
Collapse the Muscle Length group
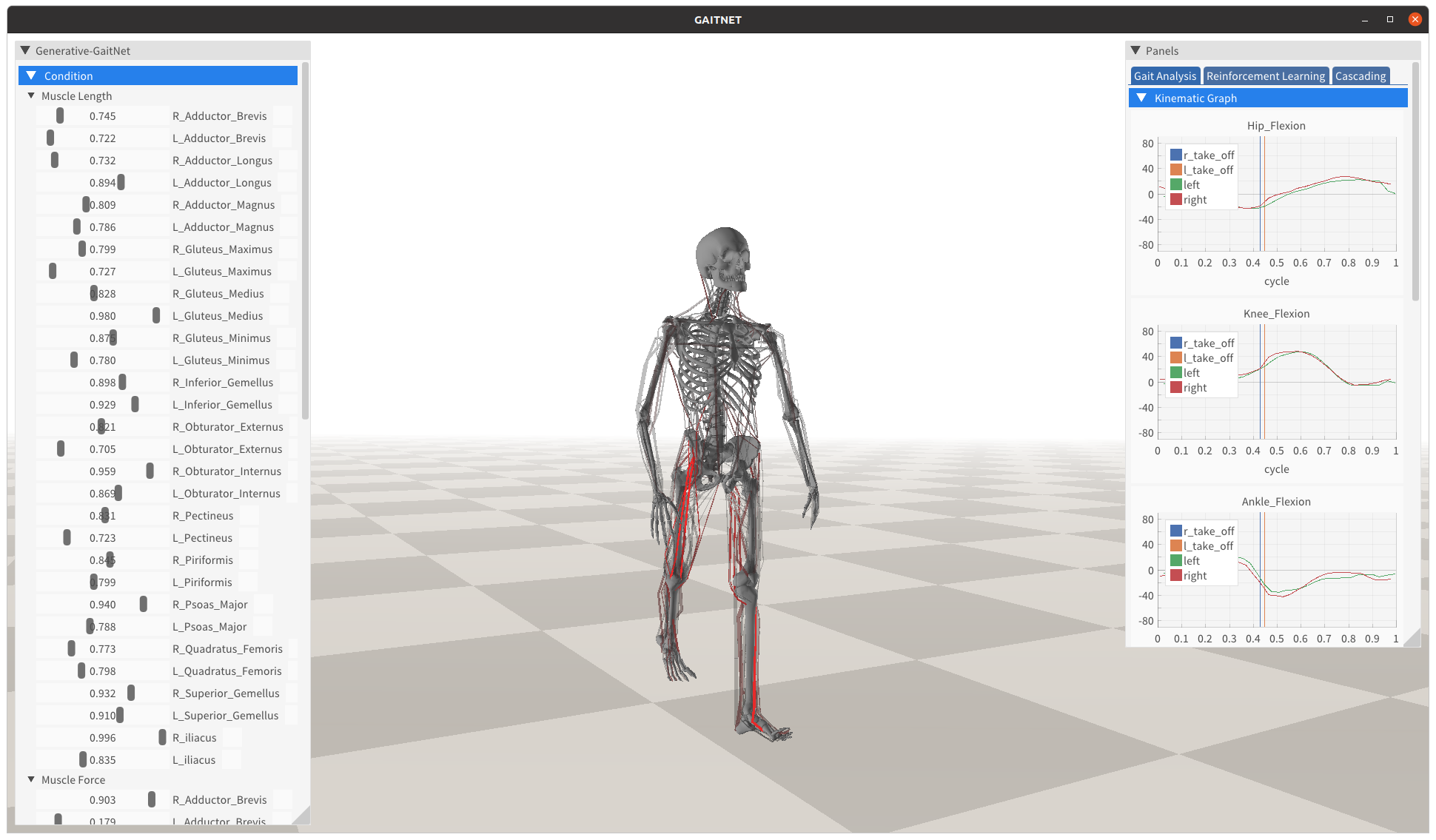30,95
